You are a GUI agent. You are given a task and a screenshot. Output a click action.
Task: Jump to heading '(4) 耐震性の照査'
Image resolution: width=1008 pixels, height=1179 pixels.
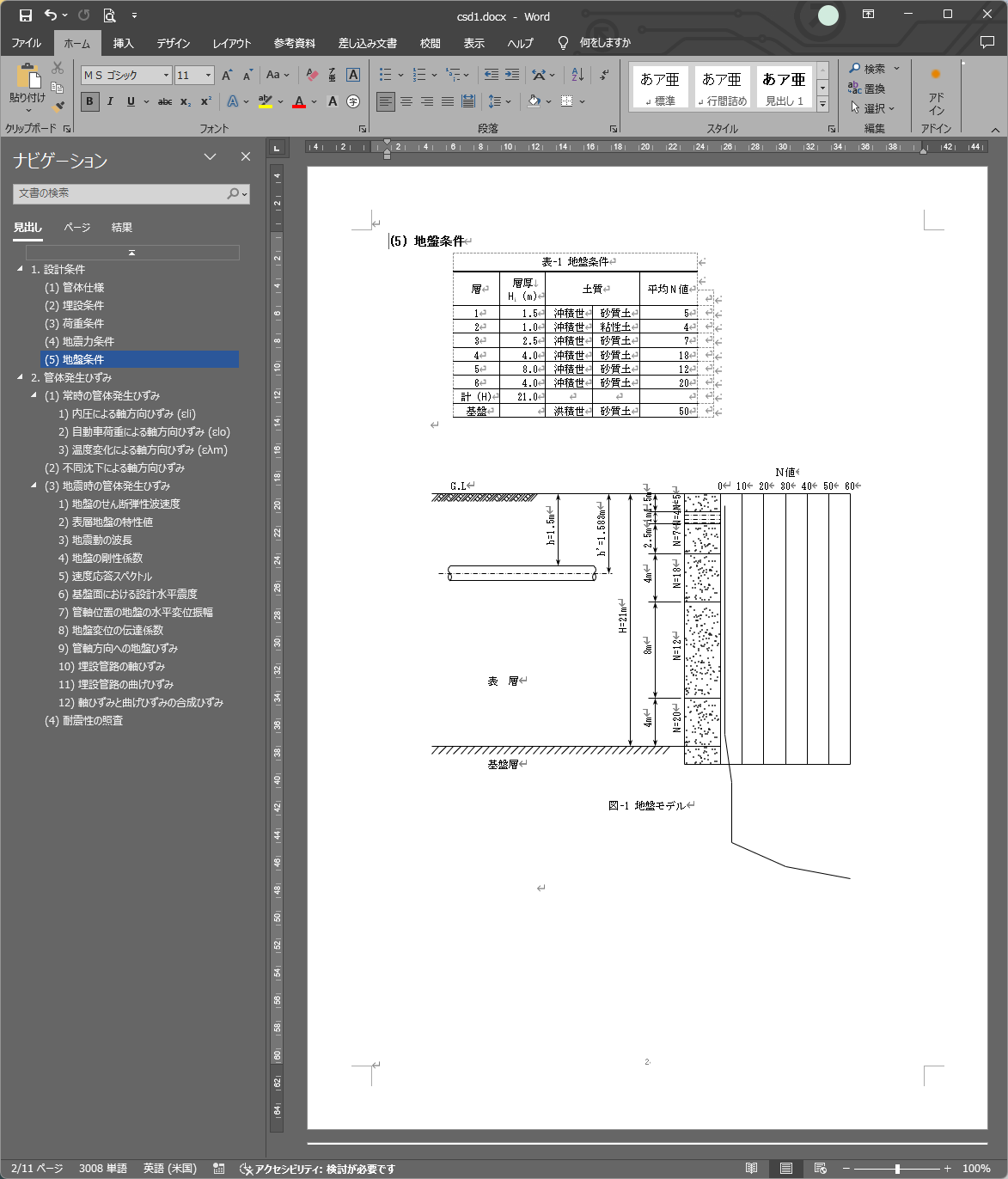[x=83, y=721]
